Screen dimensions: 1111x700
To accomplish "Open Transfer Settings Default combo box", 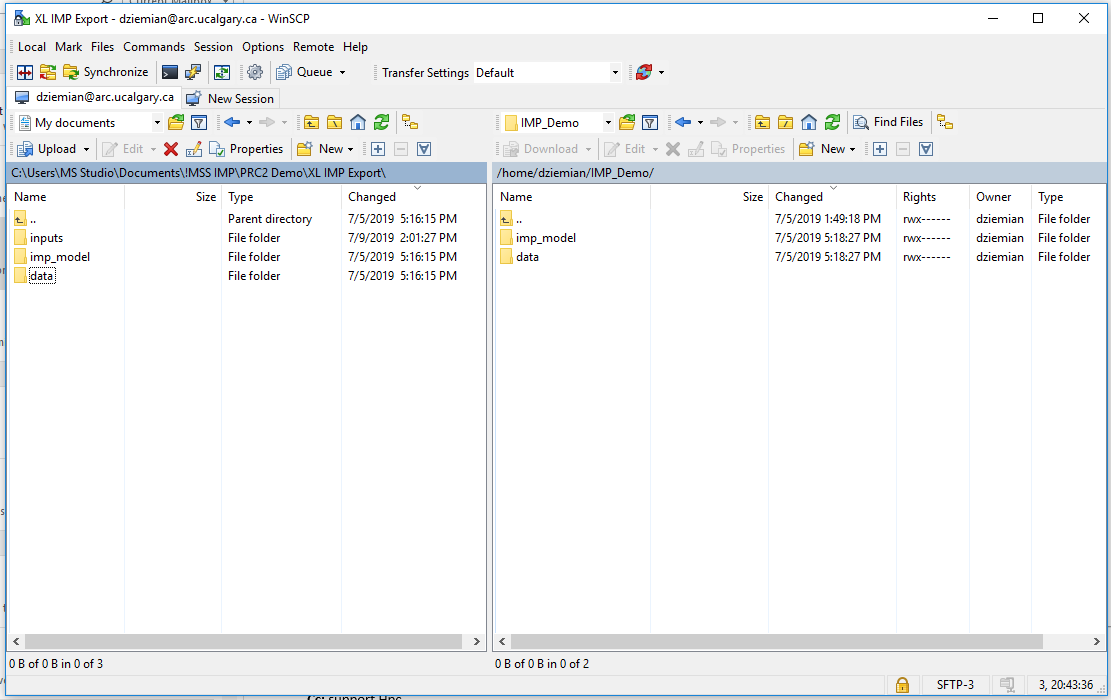I will 548,72.
